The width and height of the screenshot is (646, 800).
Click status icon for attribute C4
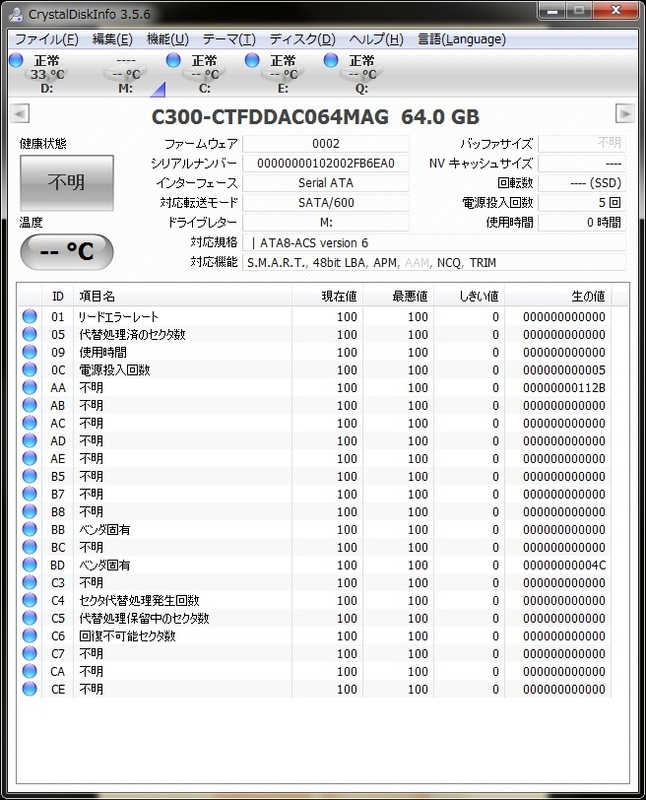point(30,600)
